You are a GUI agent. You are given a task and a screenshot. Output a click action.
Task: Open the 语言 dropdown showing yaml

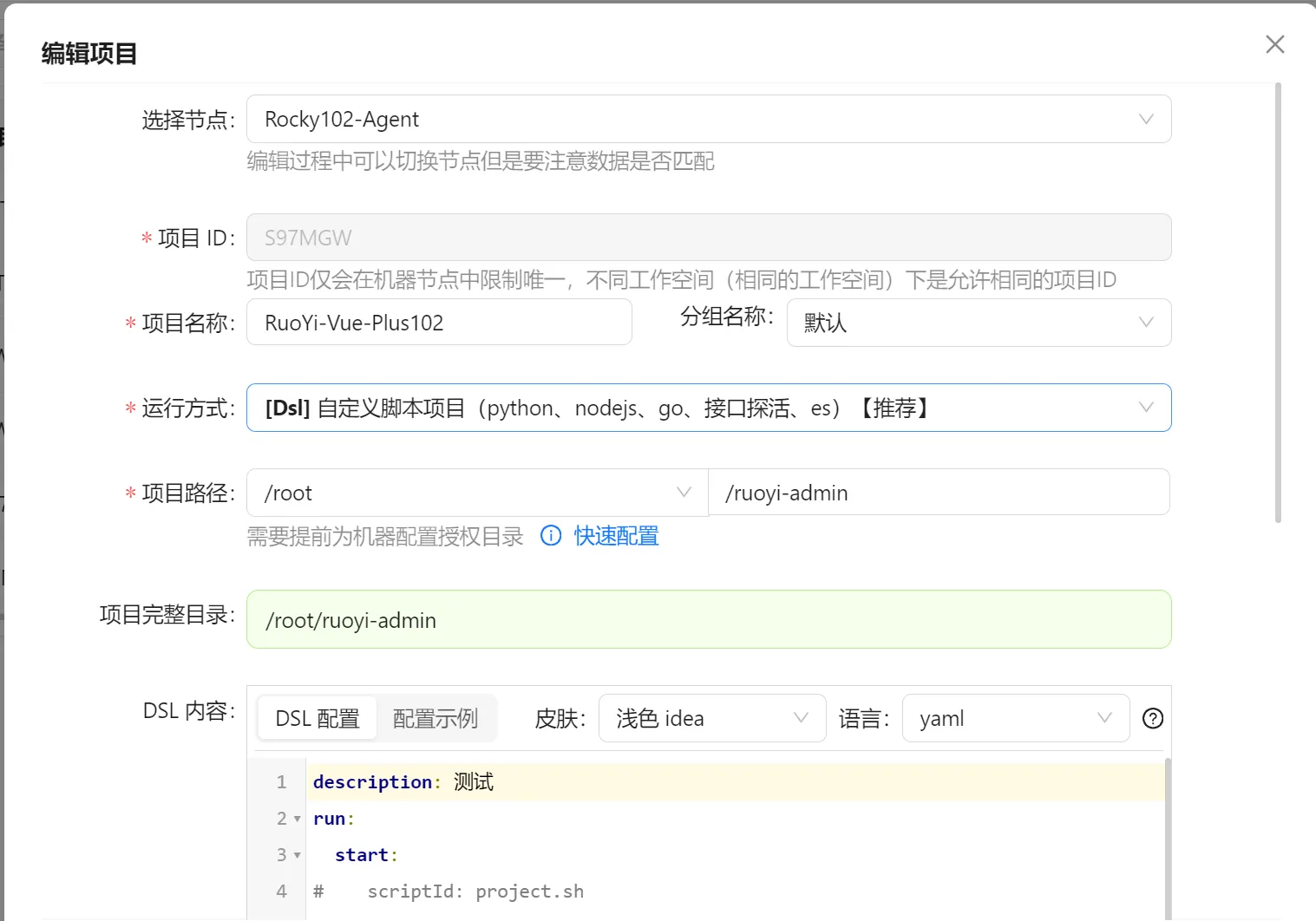1015,718
